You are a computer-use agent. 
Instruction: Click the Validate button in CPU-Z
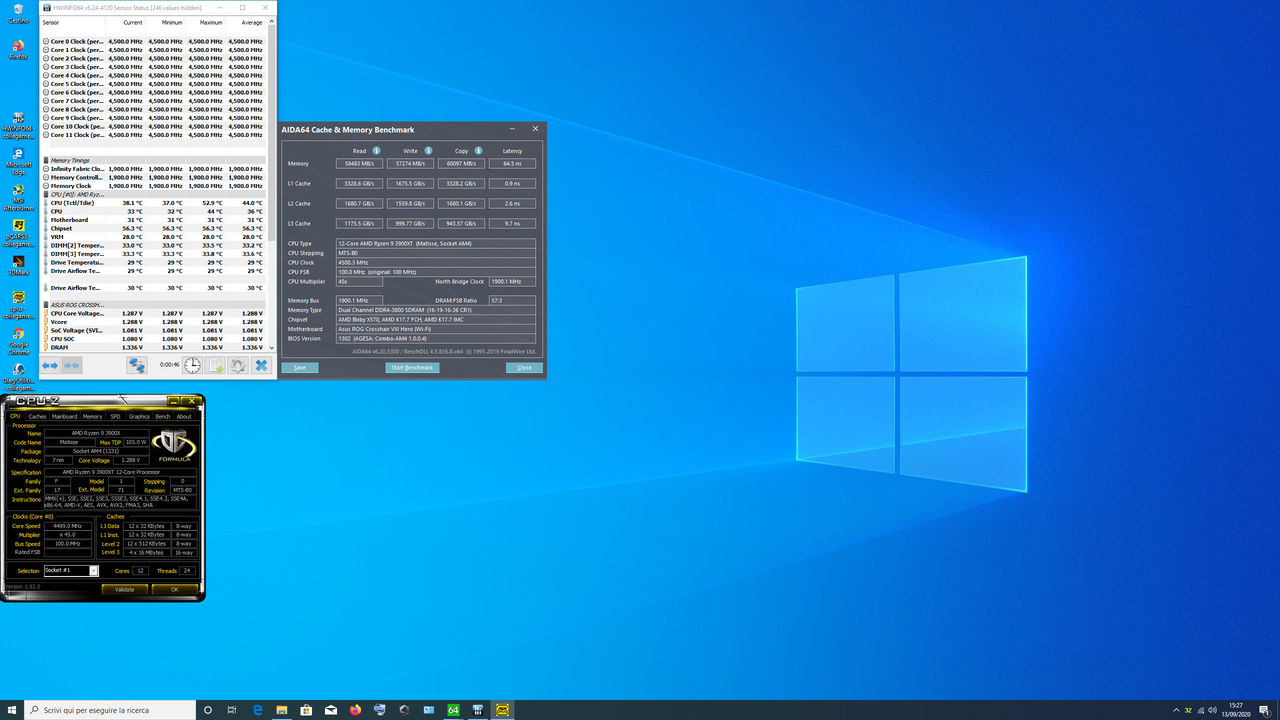(124, 589)
